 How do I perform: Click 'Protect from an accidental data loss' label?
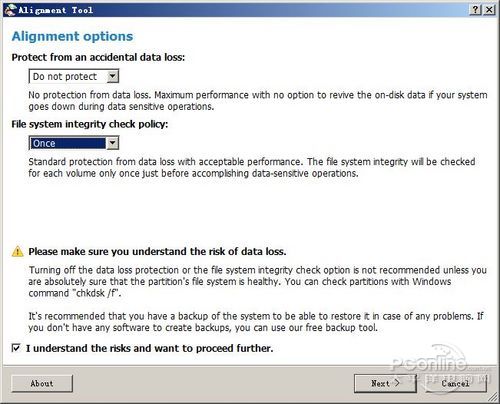[x=98, y=57]
